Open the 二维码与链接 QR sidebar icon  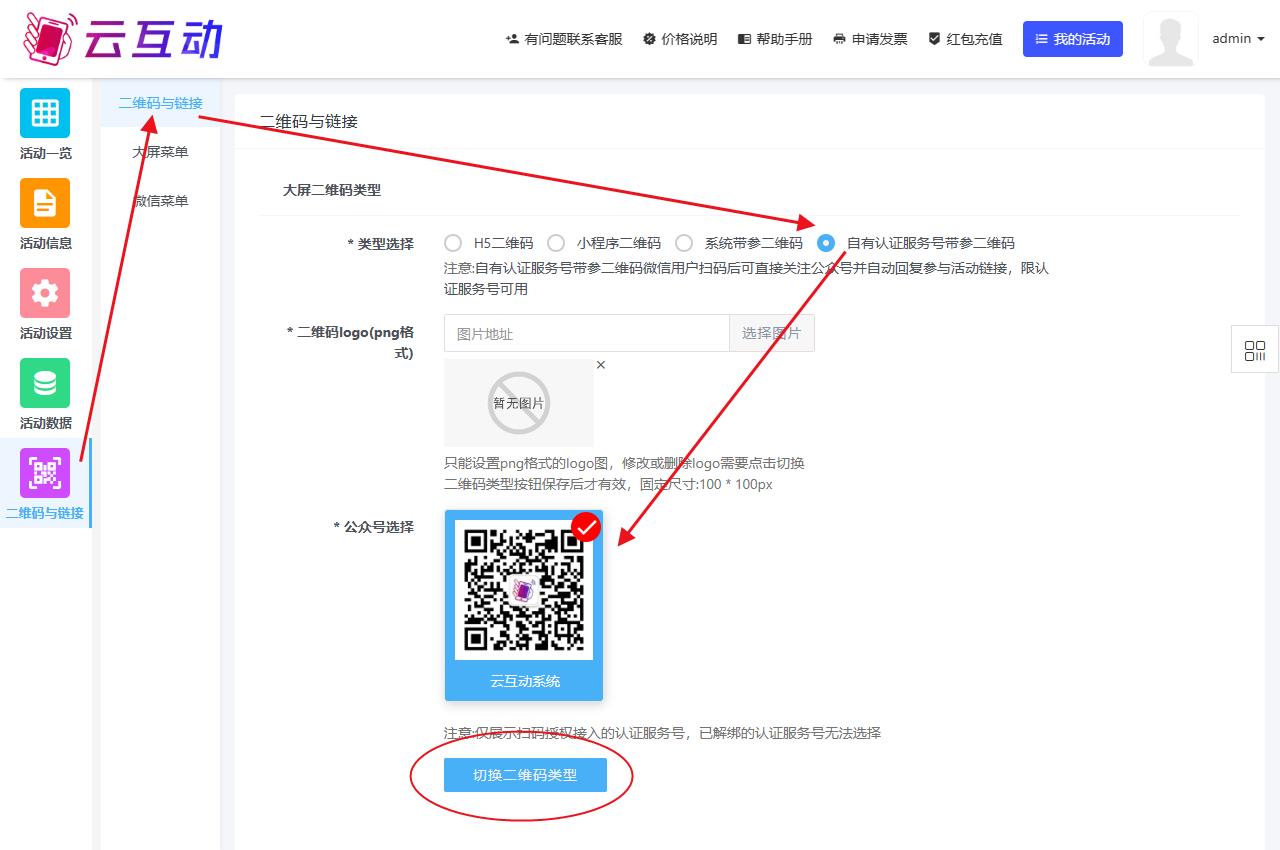[x=45, y=473]
